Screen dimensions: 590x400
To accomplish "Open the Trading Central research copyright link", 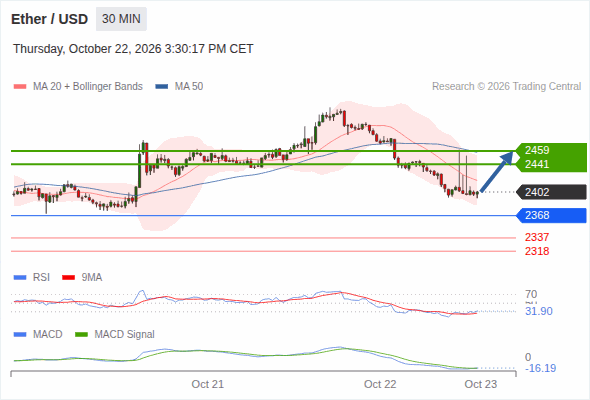I will (506, 87).
